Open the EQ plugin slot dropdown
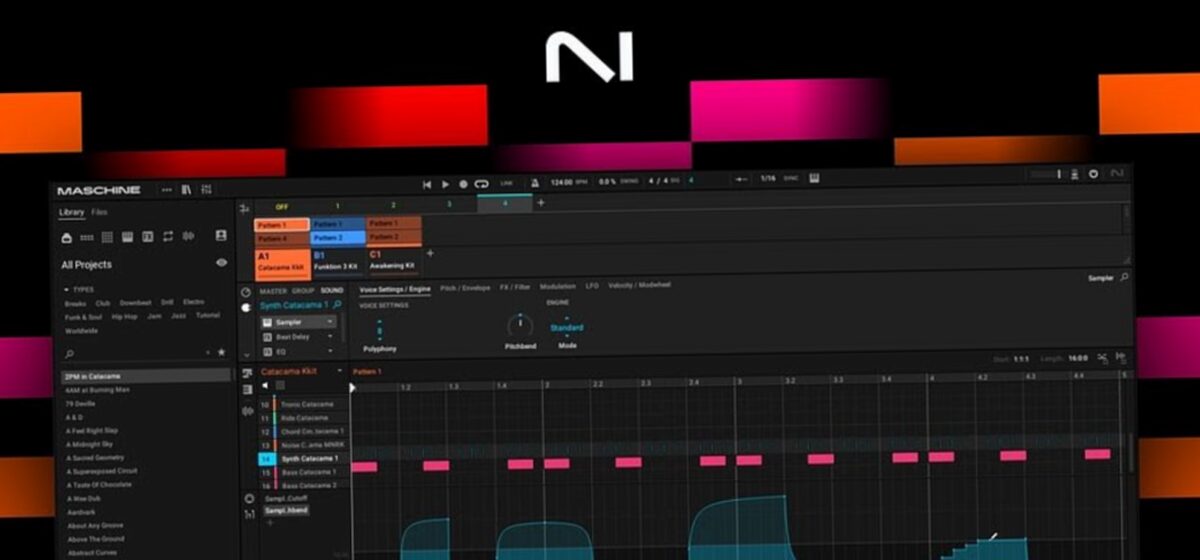Viewport: 1200px width, 560px height. pyautogui.click(x=330, y=352)
